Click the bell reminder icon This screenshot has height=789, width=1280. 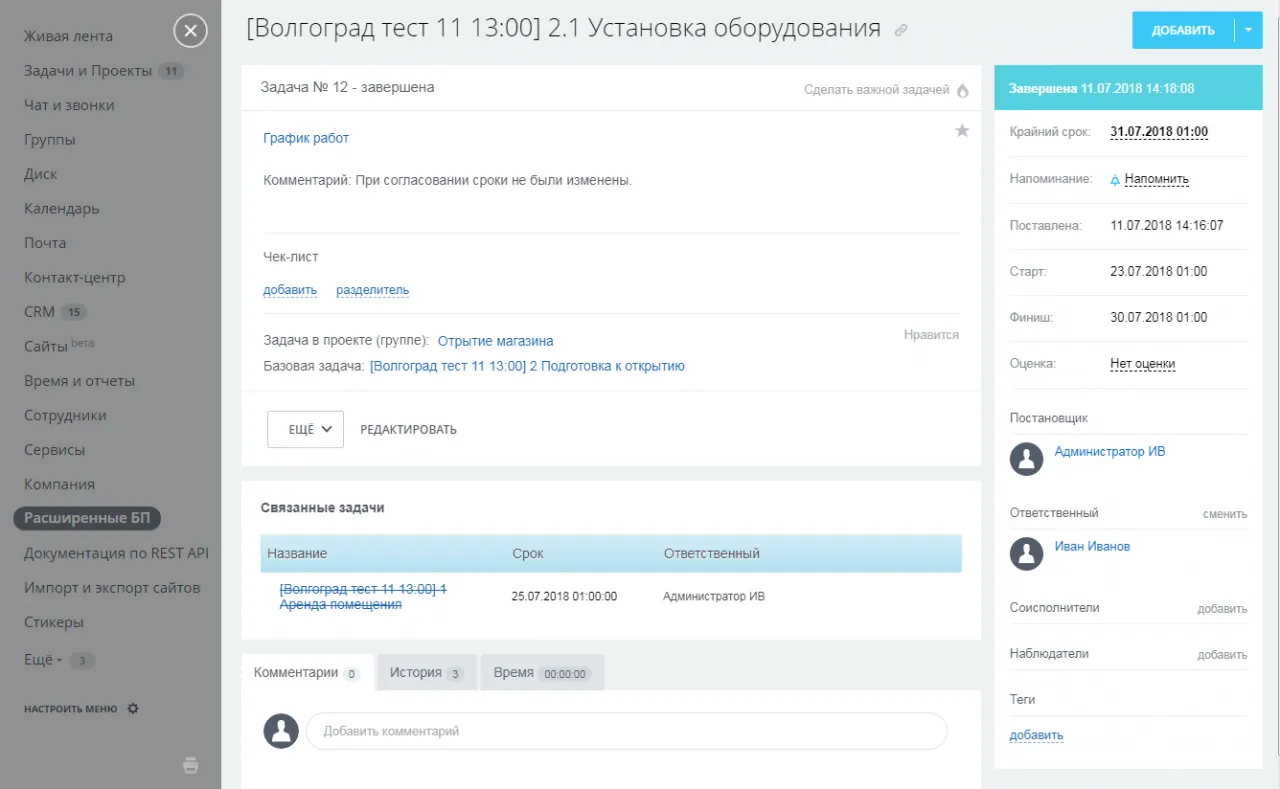click(x=1116, y=180)
